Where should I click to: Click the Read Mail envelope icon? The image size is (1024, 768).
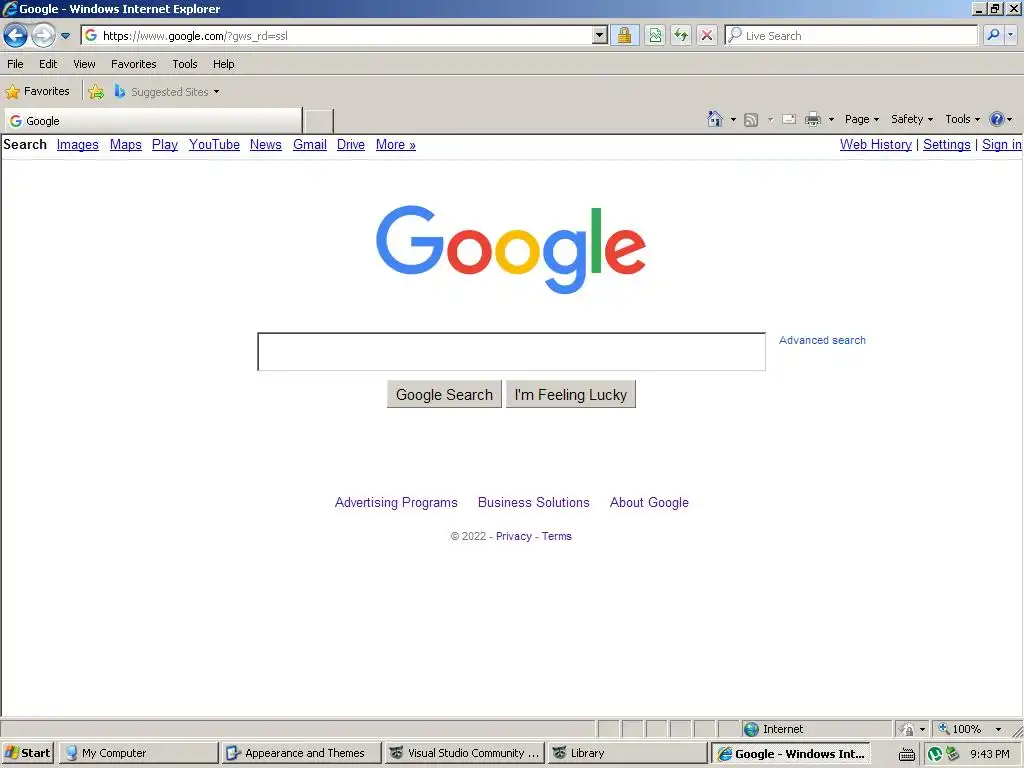click(x=789, y=120)
